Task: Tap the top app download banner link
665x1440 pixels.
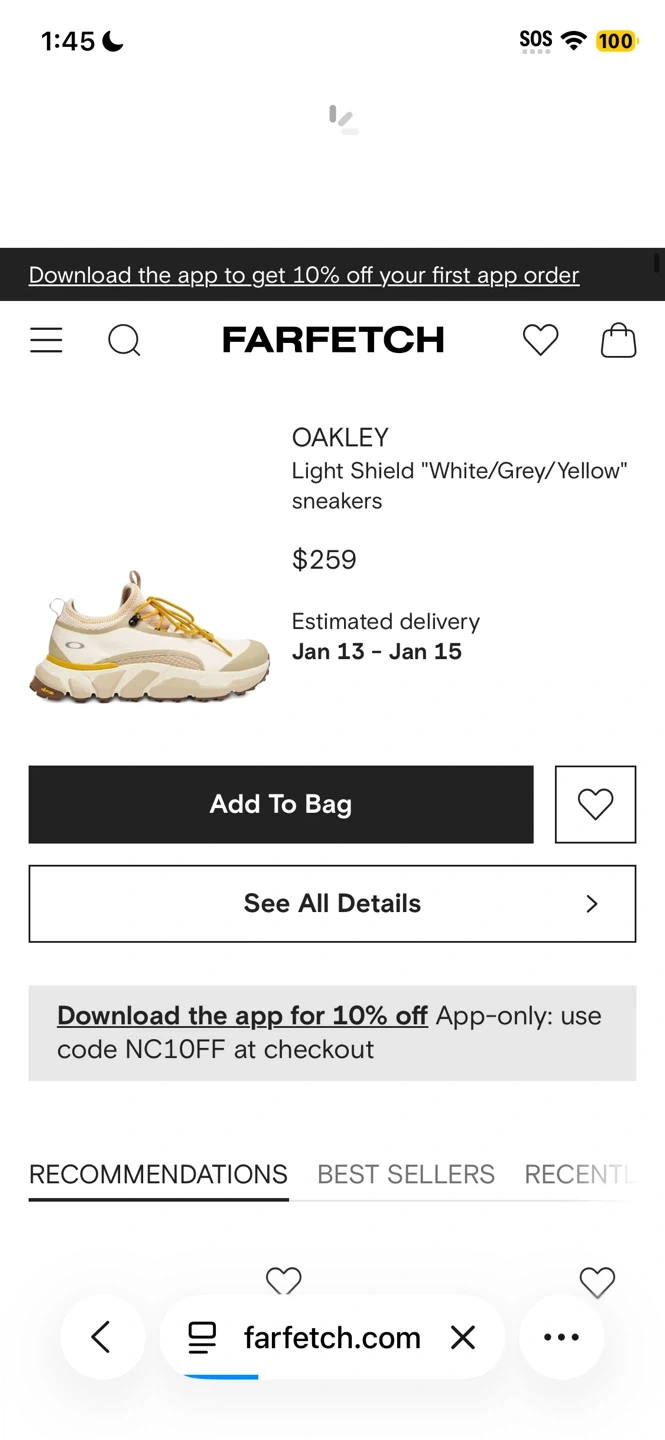Action: (304, 275)
